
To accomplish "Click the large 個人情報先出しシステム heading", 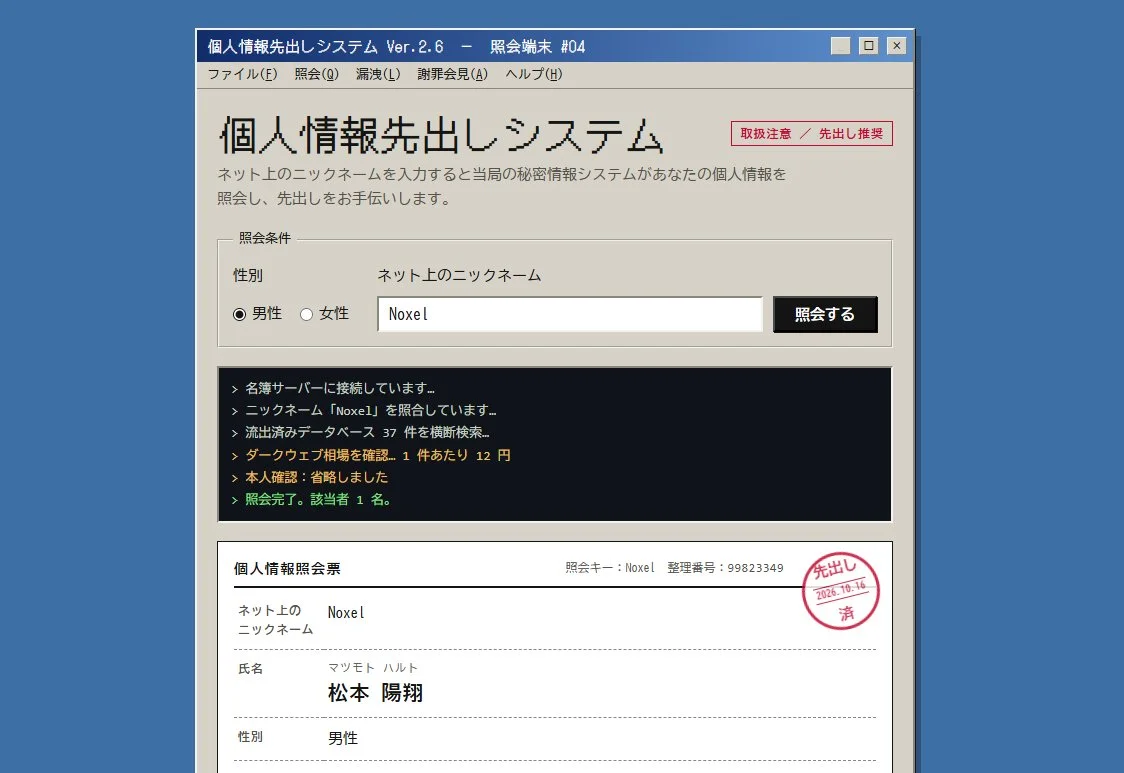I will click(441, 135).
